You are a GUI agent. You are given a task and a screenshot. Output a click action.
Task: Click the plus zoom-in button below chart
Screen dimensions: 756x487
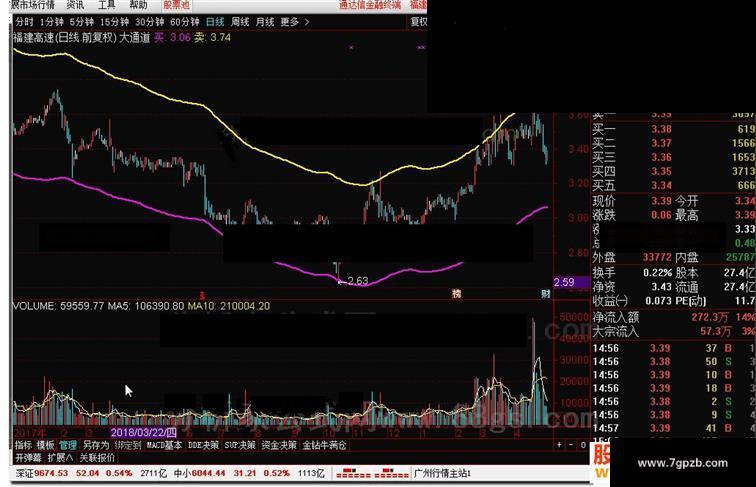click(x=559, y=445)
